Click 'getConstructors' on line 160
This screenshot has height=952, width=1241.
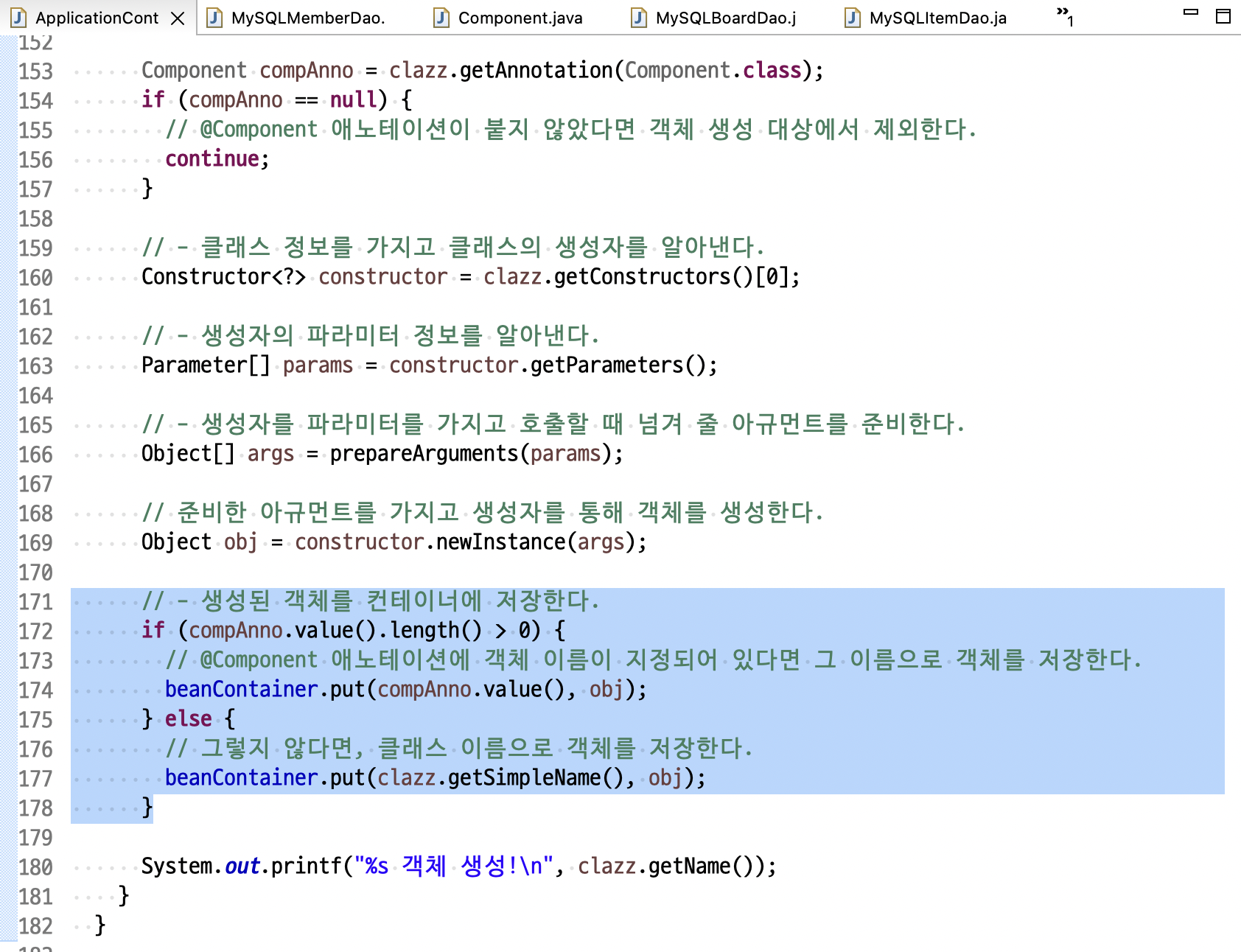coord(643,277)
